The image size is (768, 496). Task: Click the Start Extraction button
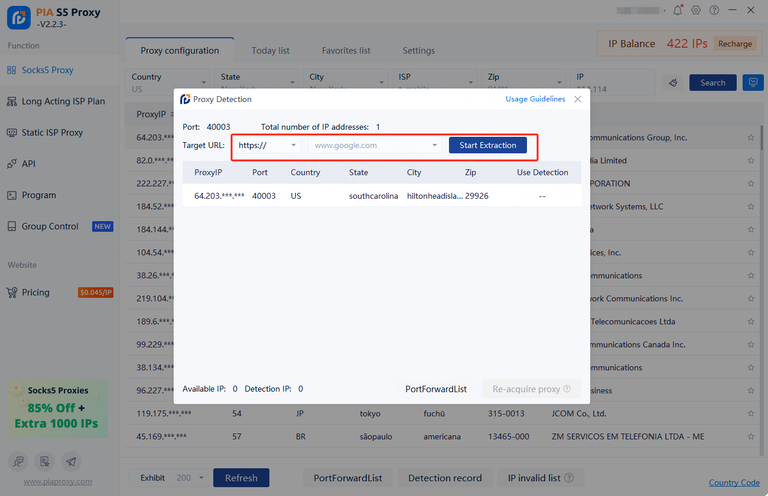[x=488, y=145]
